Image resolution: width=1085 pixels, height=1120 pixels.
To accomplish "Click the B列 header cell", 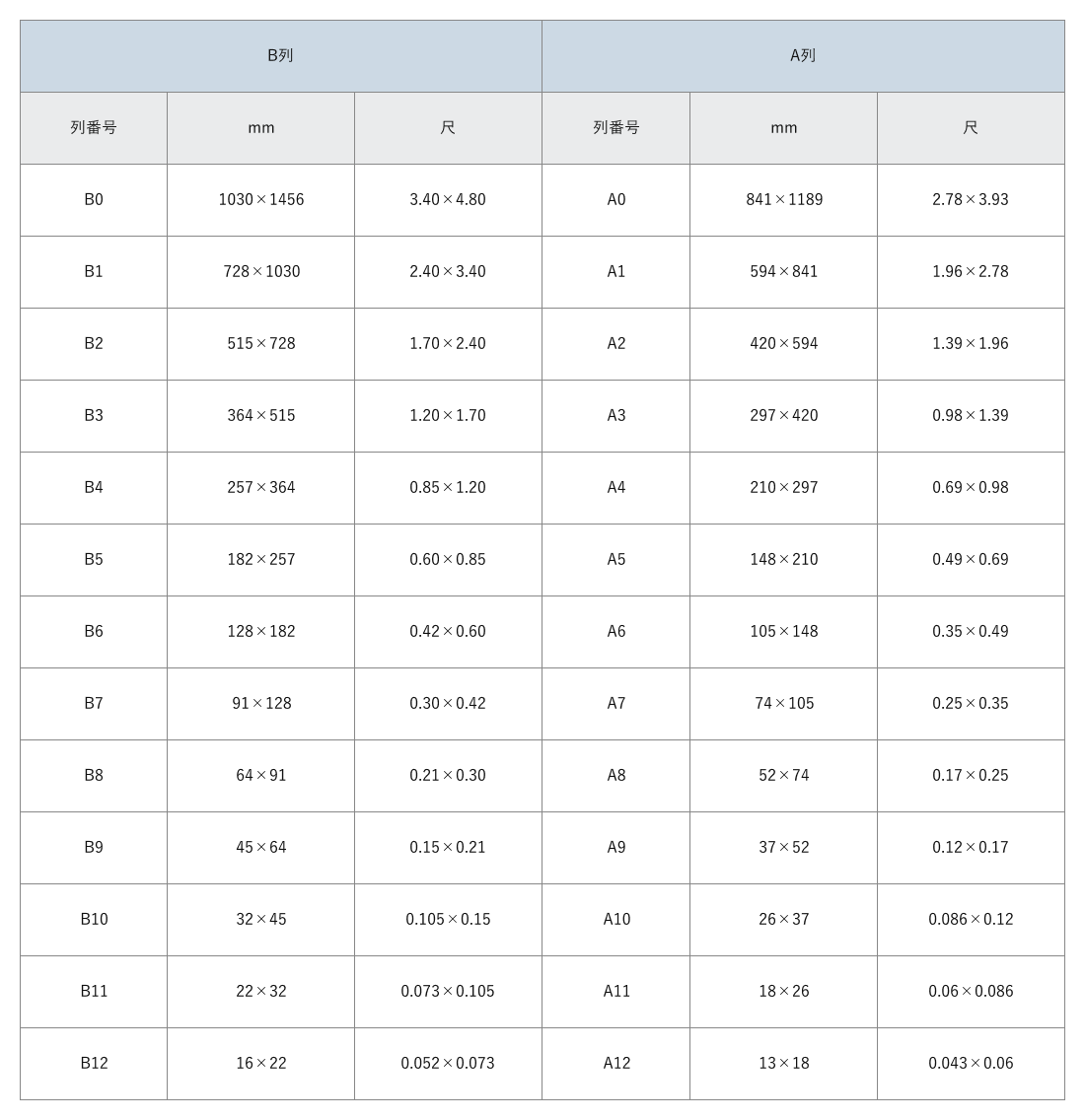I will coord(281,56).
